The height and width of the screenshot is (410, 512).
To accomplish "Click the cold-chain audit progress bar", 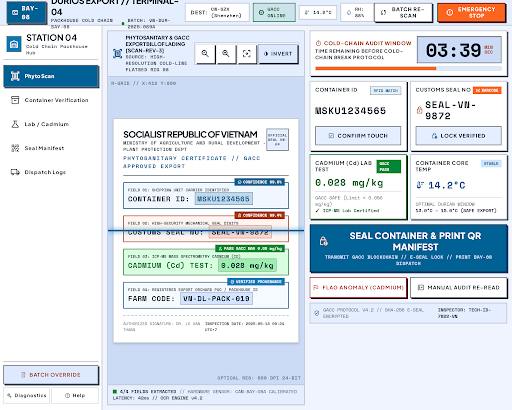I will pos(408,69).
